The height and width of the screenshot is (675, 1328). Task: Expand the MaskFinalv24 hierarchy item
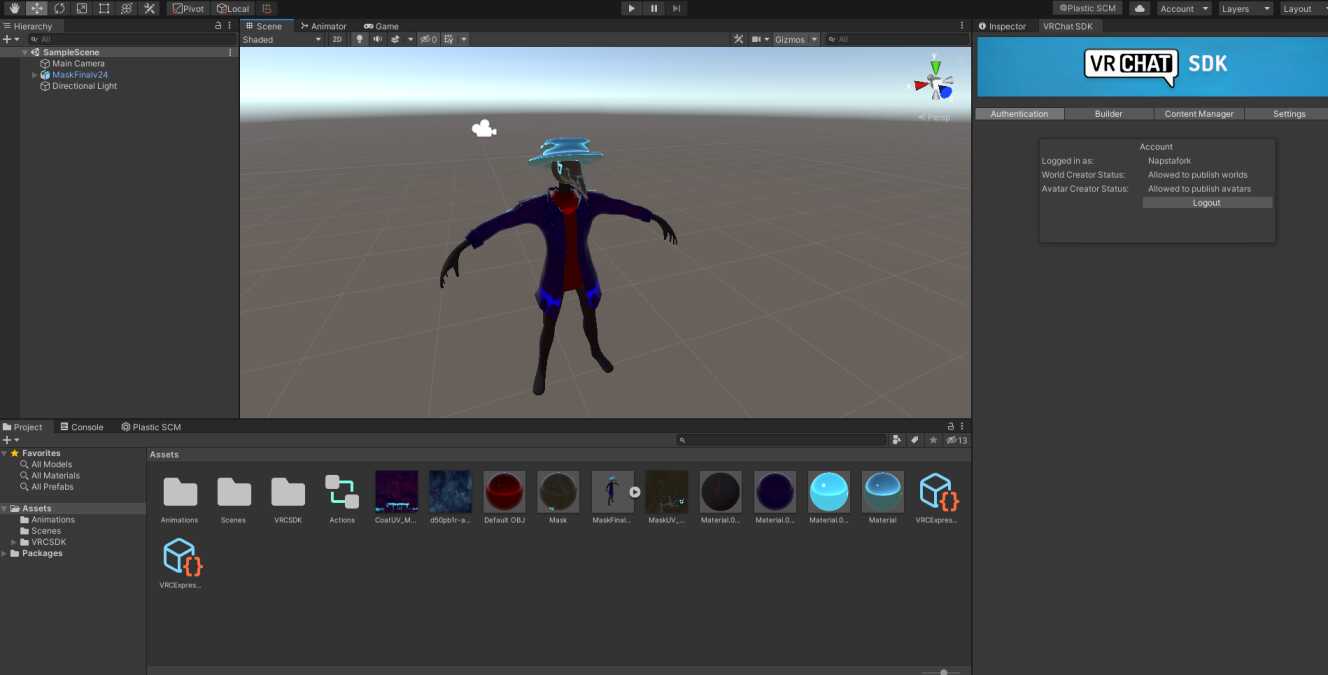tap(34, 75)
